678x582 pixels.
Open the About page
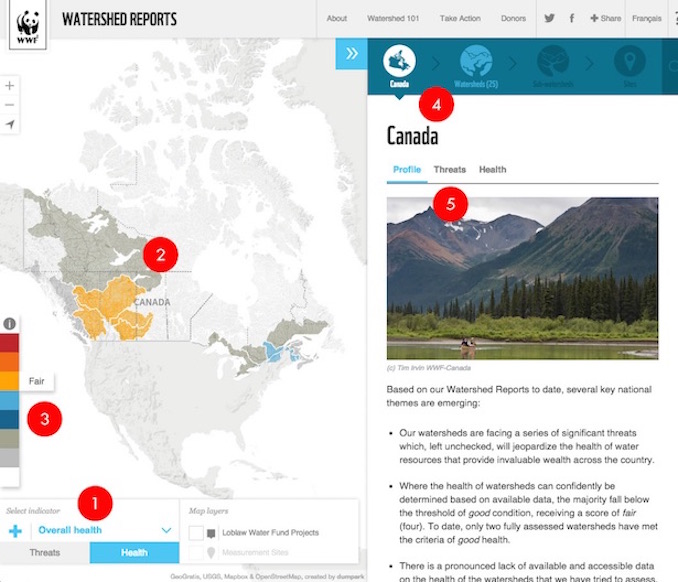pyautogui.click(x=337, y=18)
